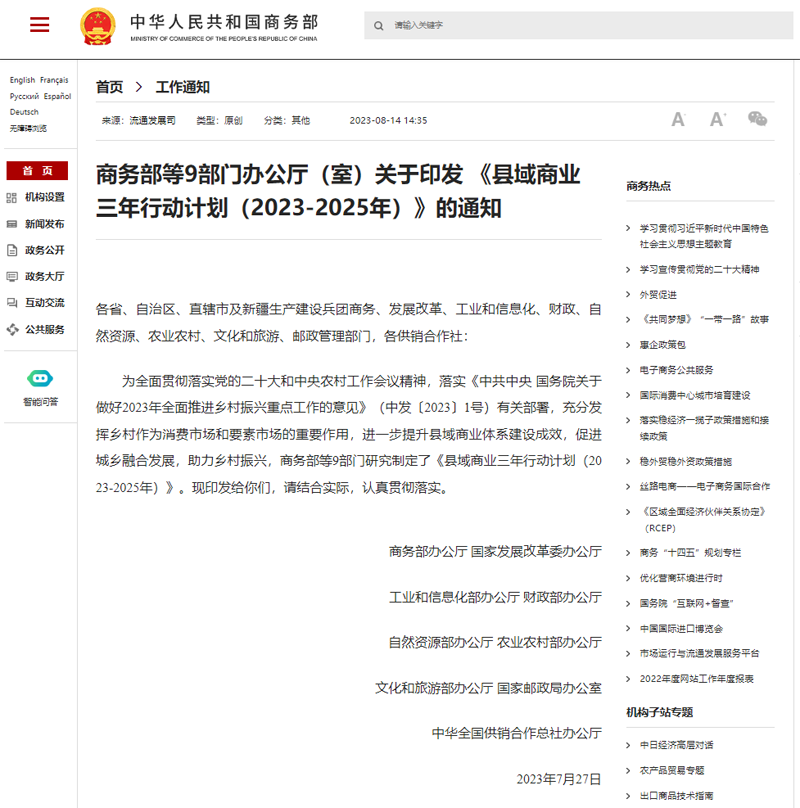This screenshot has width=800, height=808.
Task: Click the 机构设置 sidebar icon
Action: point(12,198)
